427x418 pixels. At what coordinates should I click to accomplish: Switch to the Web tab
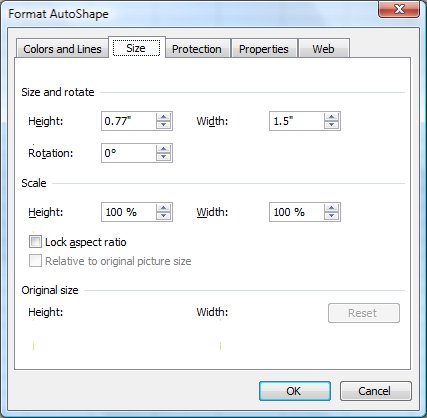pyautogui.click(x=323, y=49)
